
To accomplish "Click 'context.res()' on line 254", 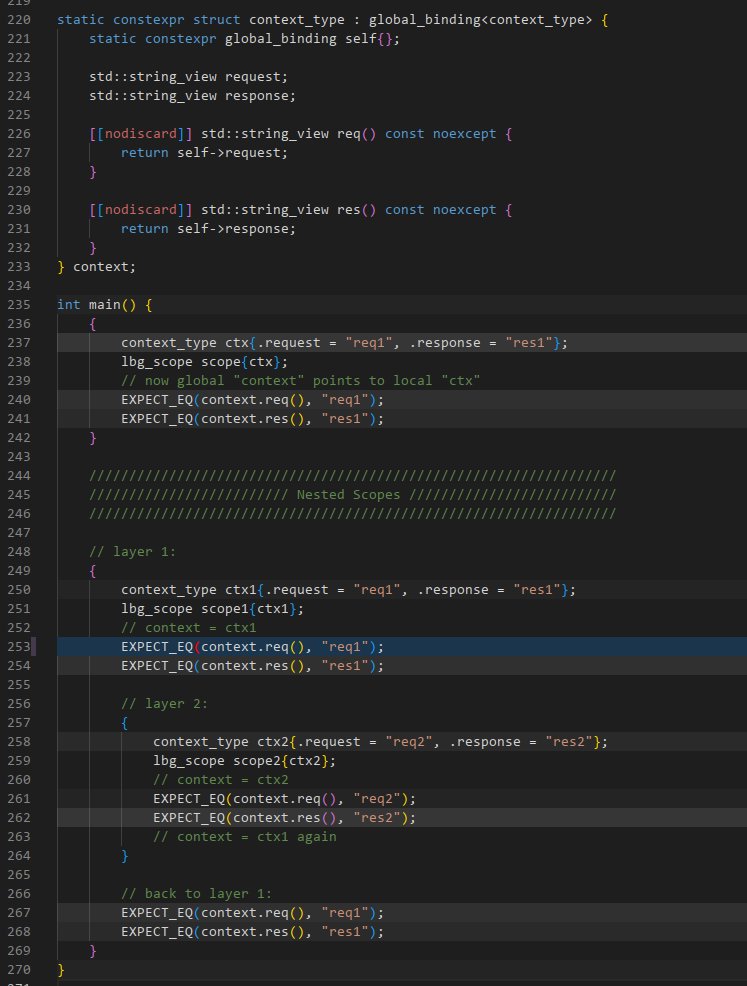I will (x=253, y=665).
